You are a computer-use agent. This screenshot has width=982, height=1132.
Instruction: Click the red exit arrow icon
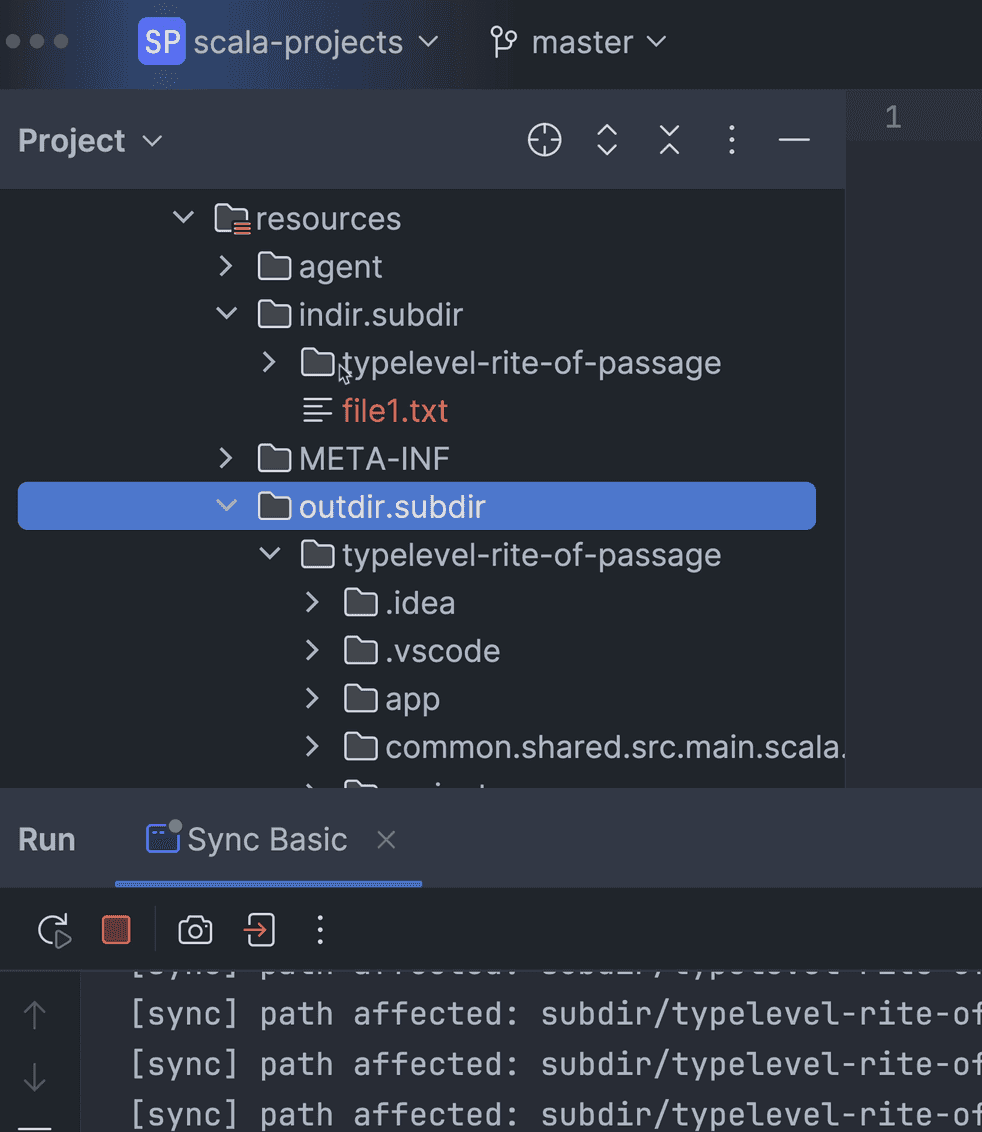click(x=259, y=931)
